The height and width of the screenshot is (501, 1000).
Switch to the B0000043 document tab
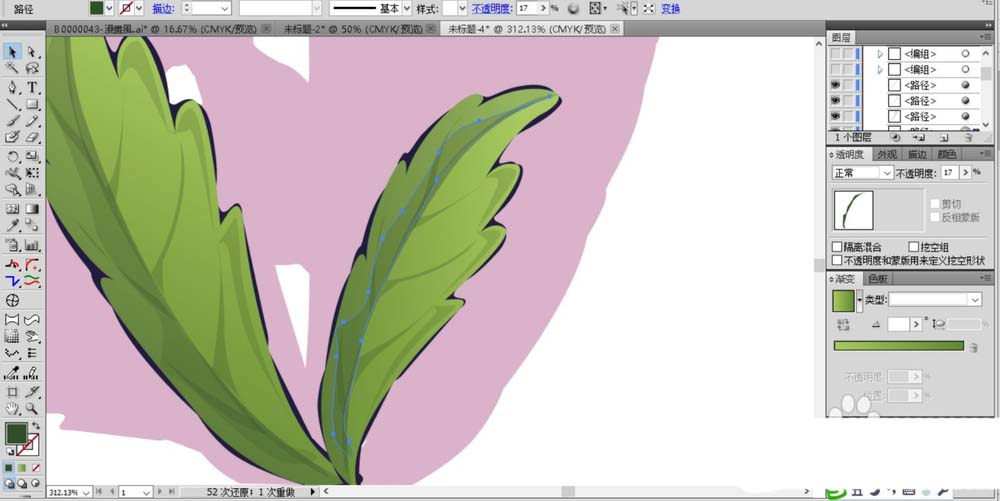157,29
